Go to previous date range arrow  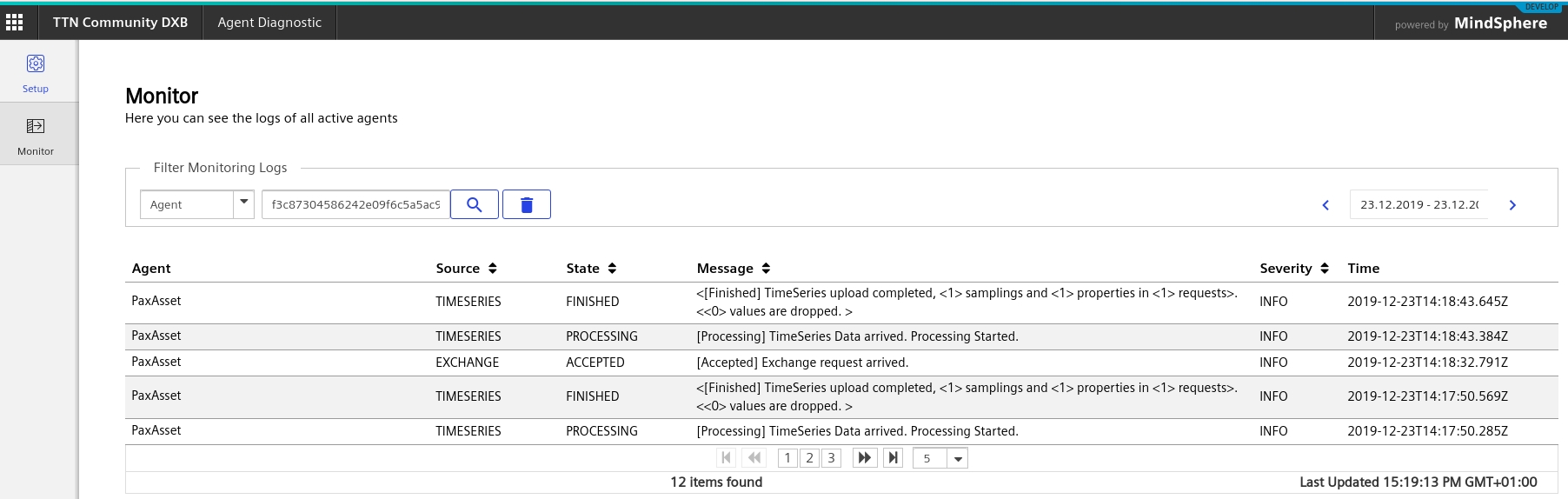click(x=1325, y=205)
